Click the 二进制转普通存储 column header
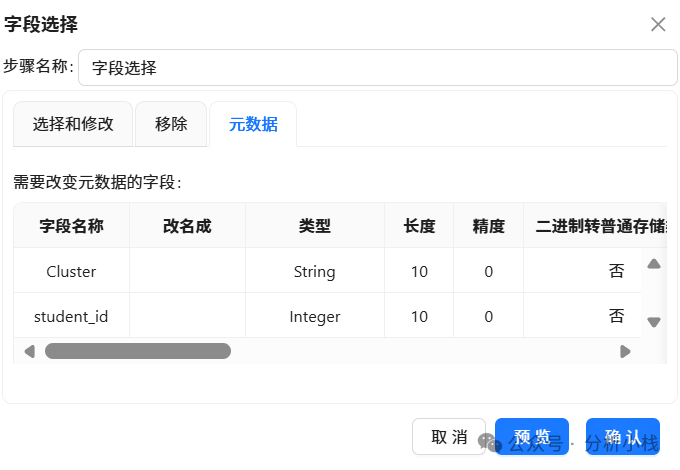The width and height of the screenshot is (680, 470). point(595,225)
